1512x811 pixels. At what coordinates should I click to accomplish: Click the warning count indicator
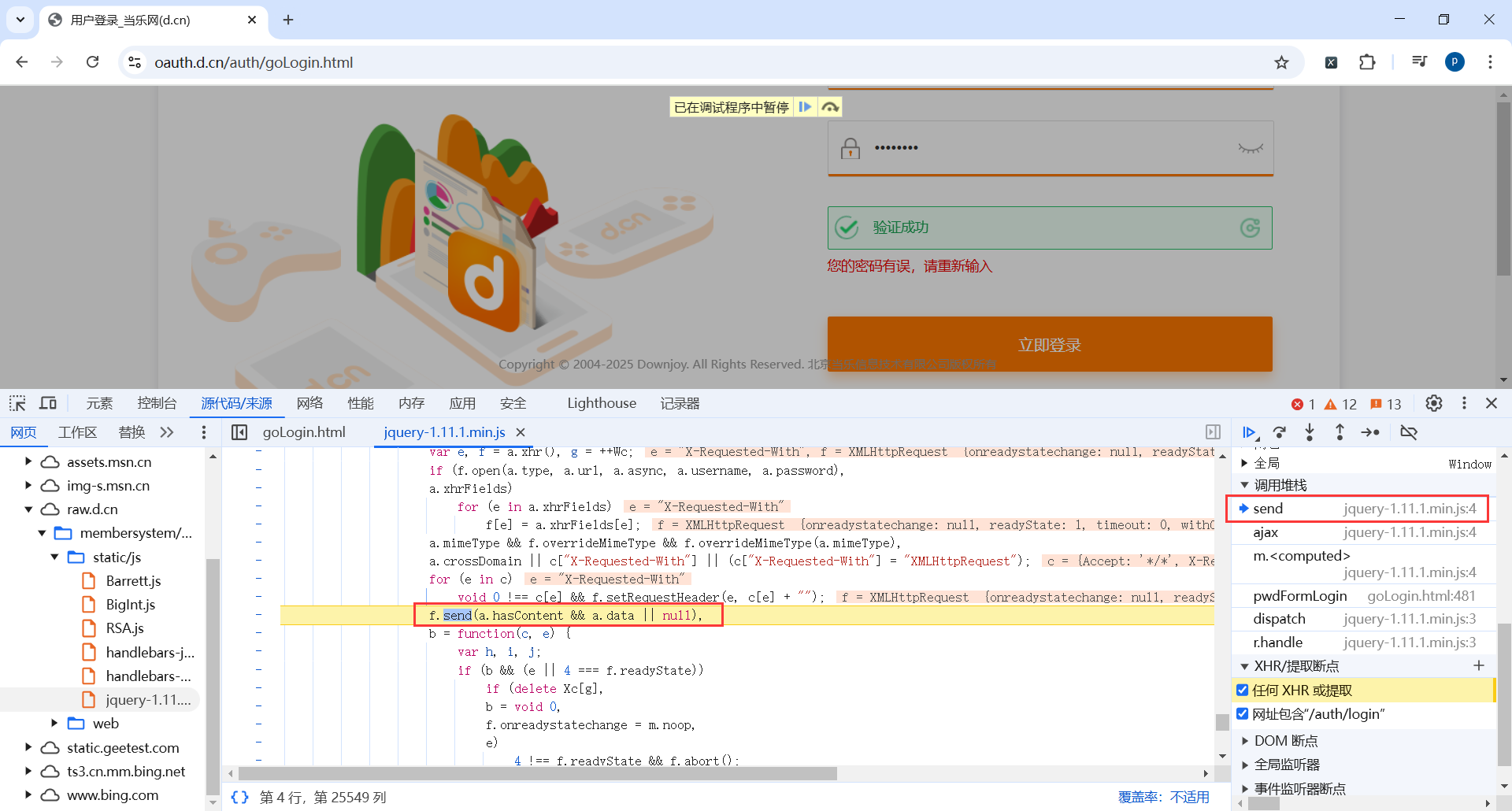pyautogui.click(x=1340, y=404)
